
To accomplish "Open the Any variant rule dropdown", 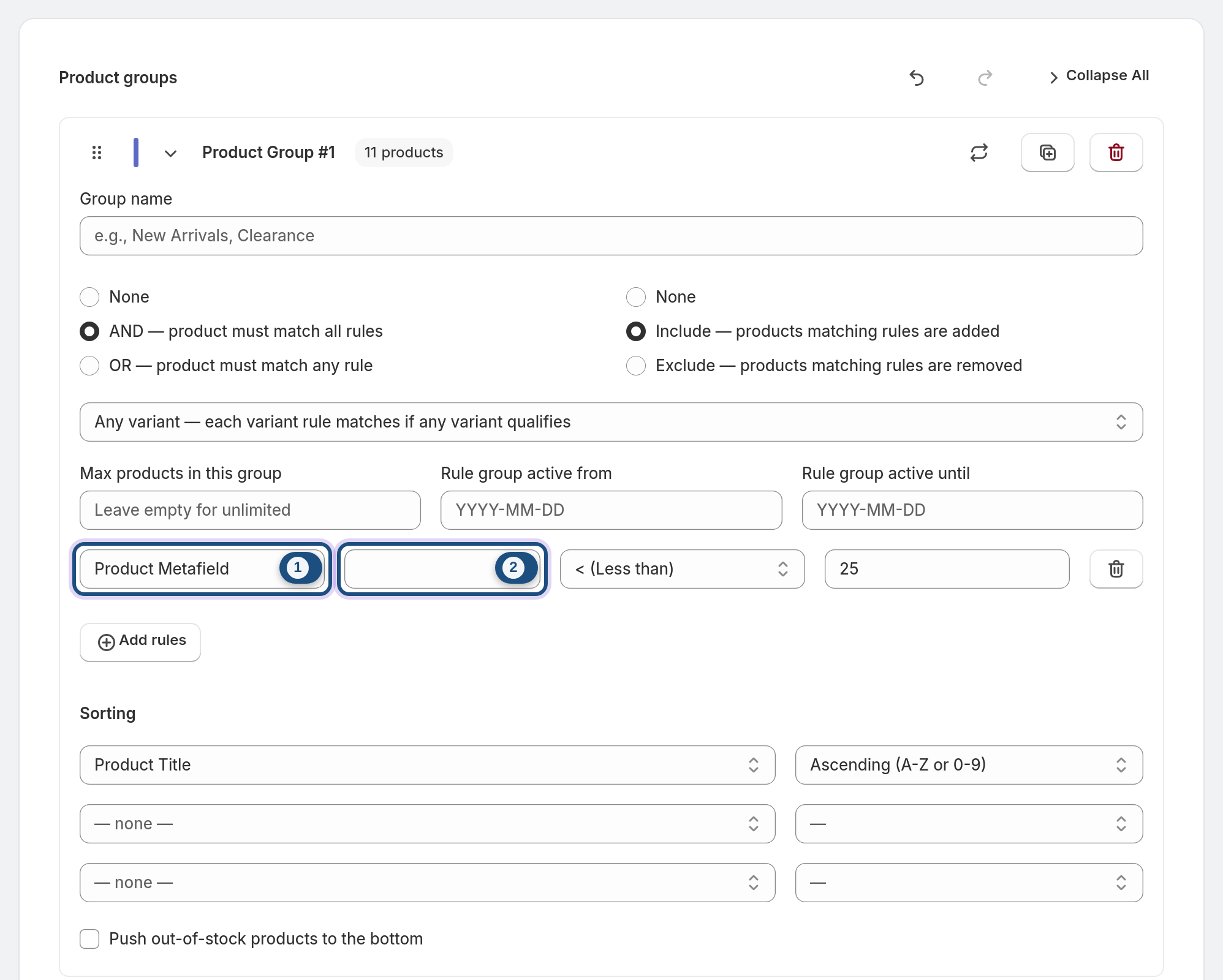I will coord(611,422).
